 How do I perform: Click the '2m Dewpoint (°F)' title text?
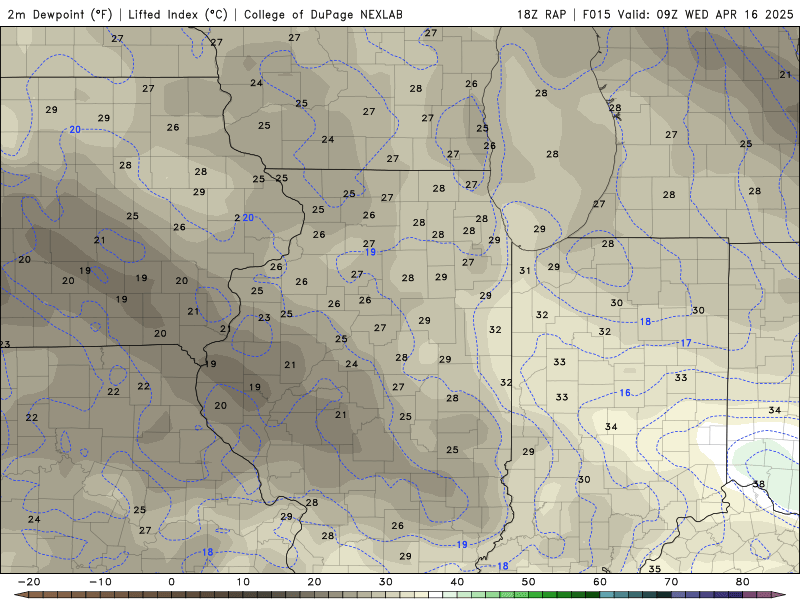click(x=60, y=14)
